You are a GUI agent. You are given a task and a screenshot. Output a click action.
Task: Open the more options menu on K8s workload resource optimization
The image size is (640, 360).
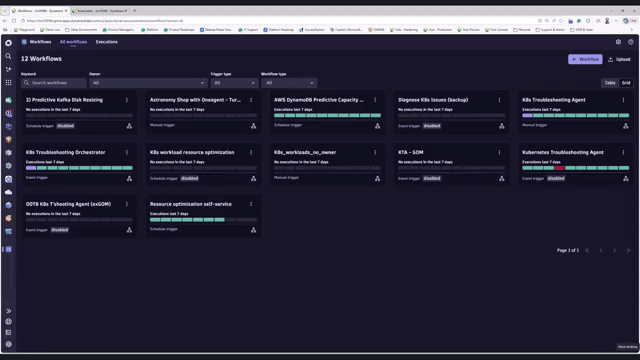[251, 152]
